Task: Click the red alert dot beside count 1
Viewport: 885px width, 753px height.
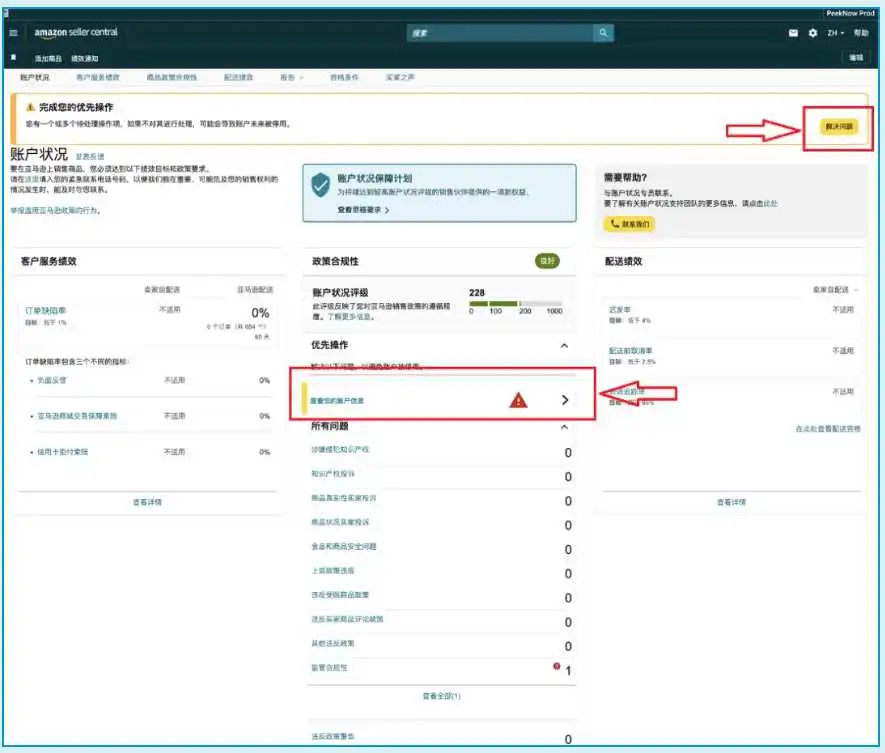Action: pos(557,666)
